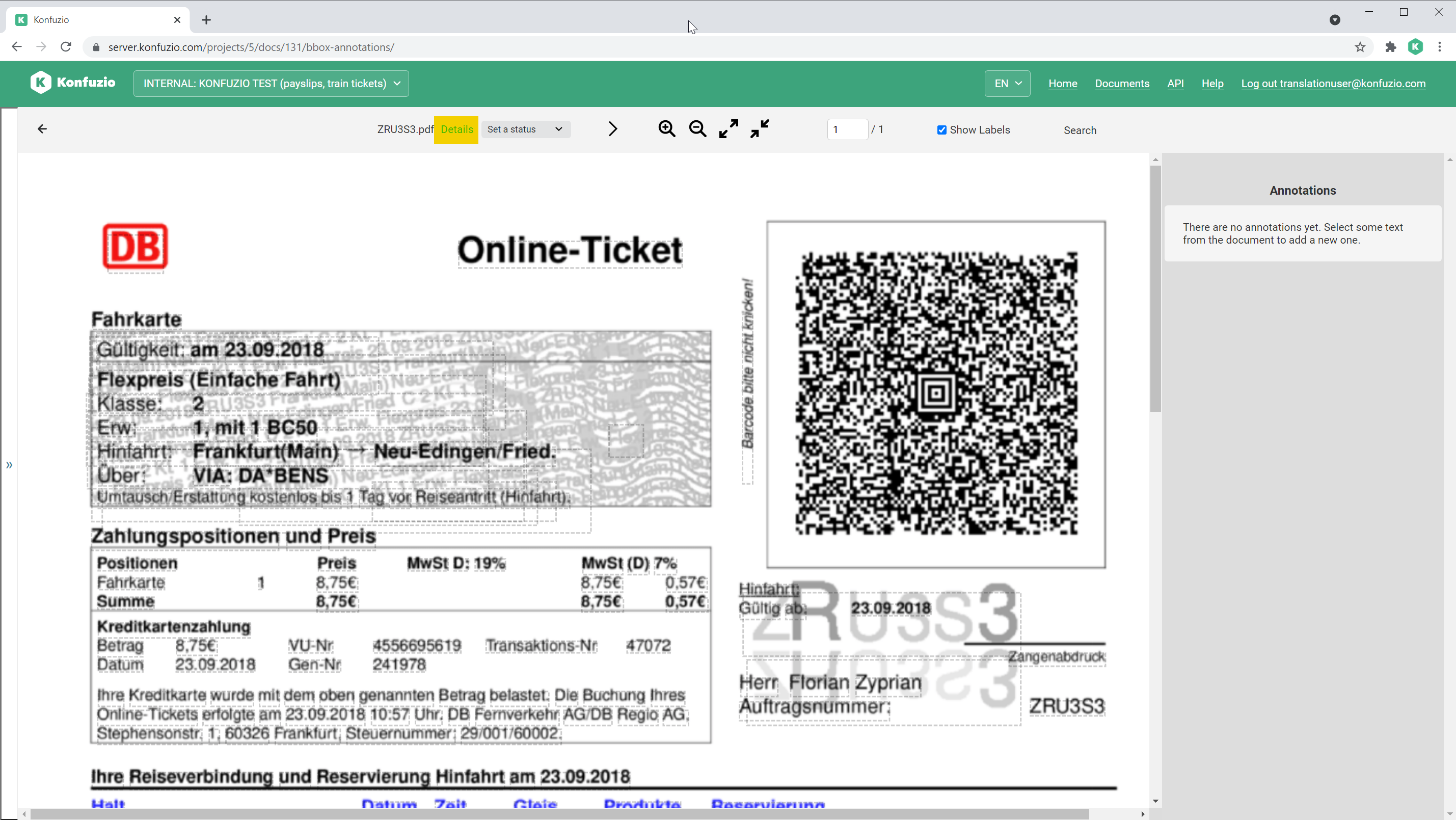
Task: Log out translationuser@konfuzio.com
Action: (x=1333, y=83)
